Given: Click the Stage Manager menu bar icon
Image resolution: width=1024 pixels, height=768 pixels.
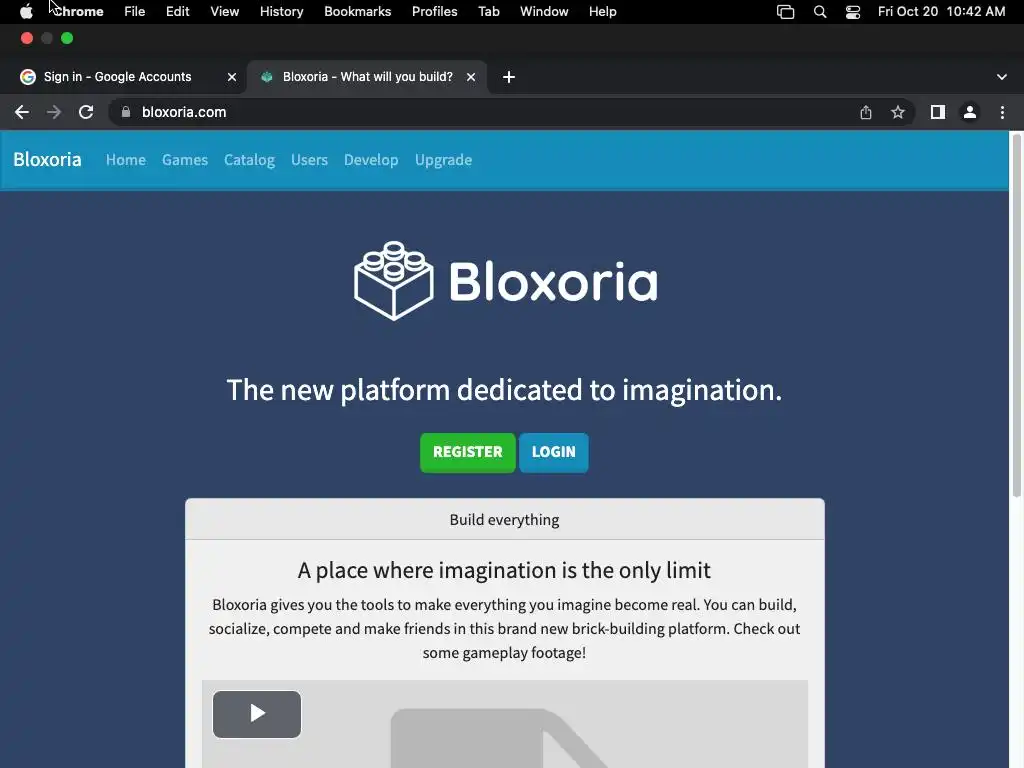Looking at the screenshot, I should [x=786, y=12].
